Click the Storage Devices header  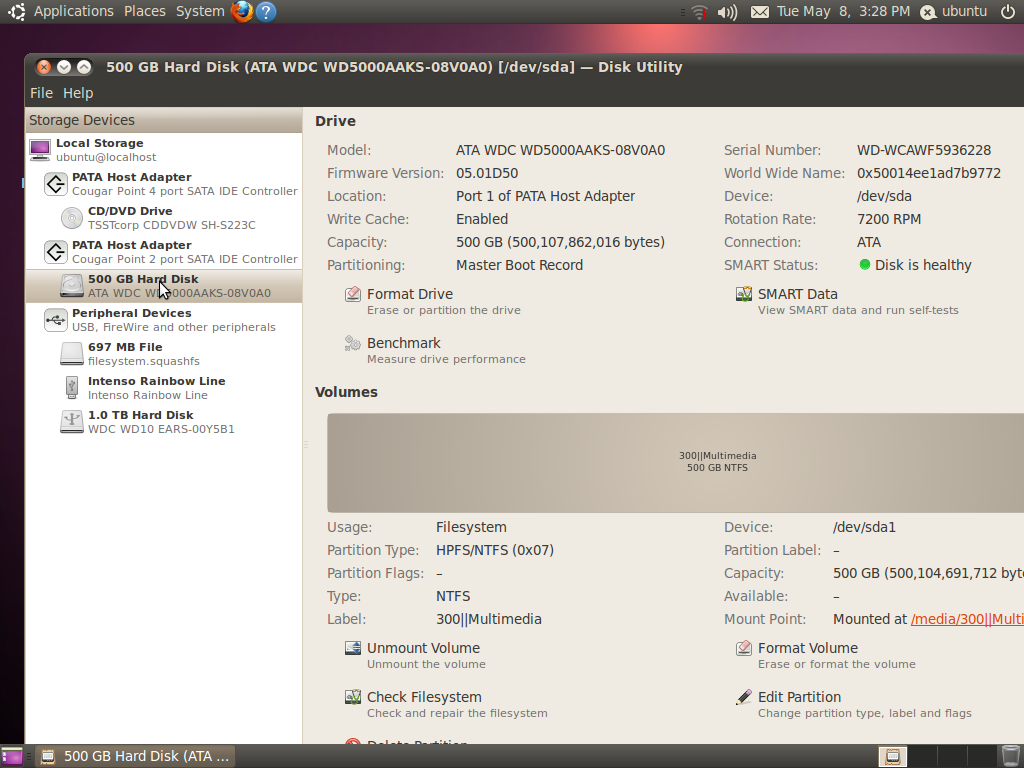coord(164,120)
